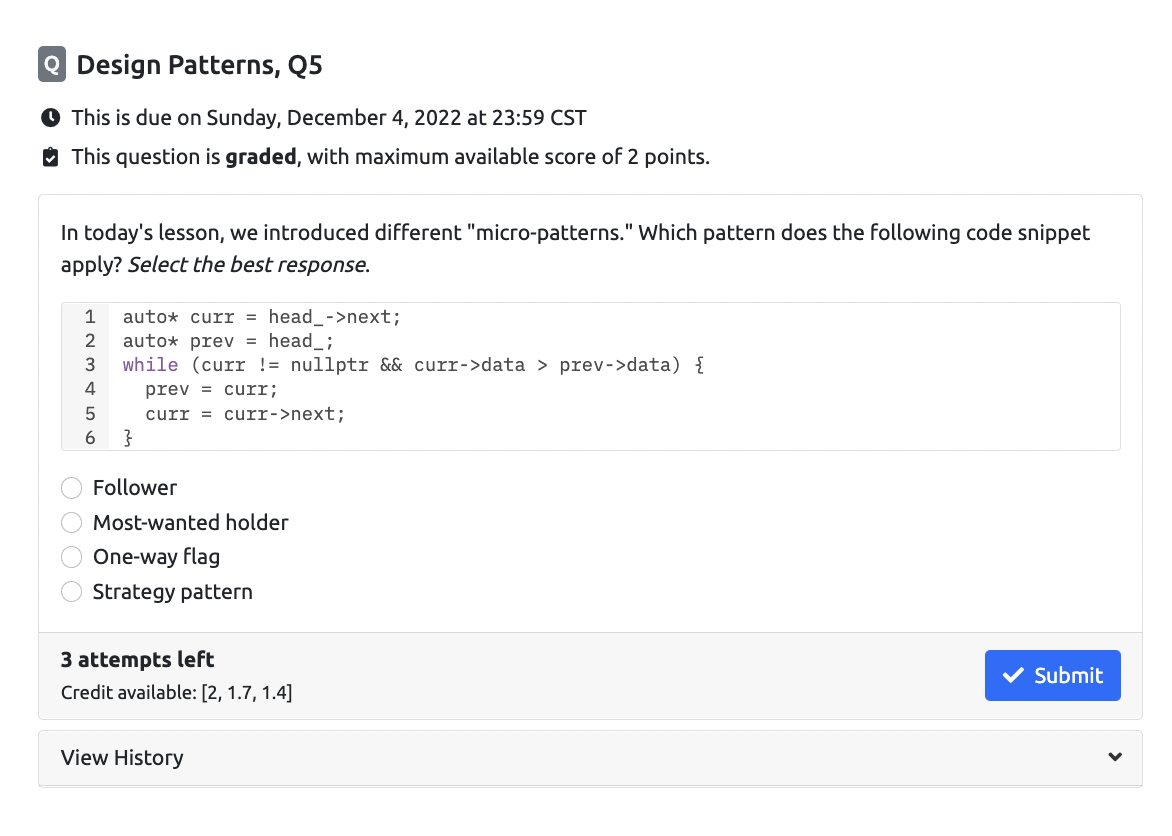This screenshot has height=836, width=1172.
Task: Open the View History panel
Action: 590,757
